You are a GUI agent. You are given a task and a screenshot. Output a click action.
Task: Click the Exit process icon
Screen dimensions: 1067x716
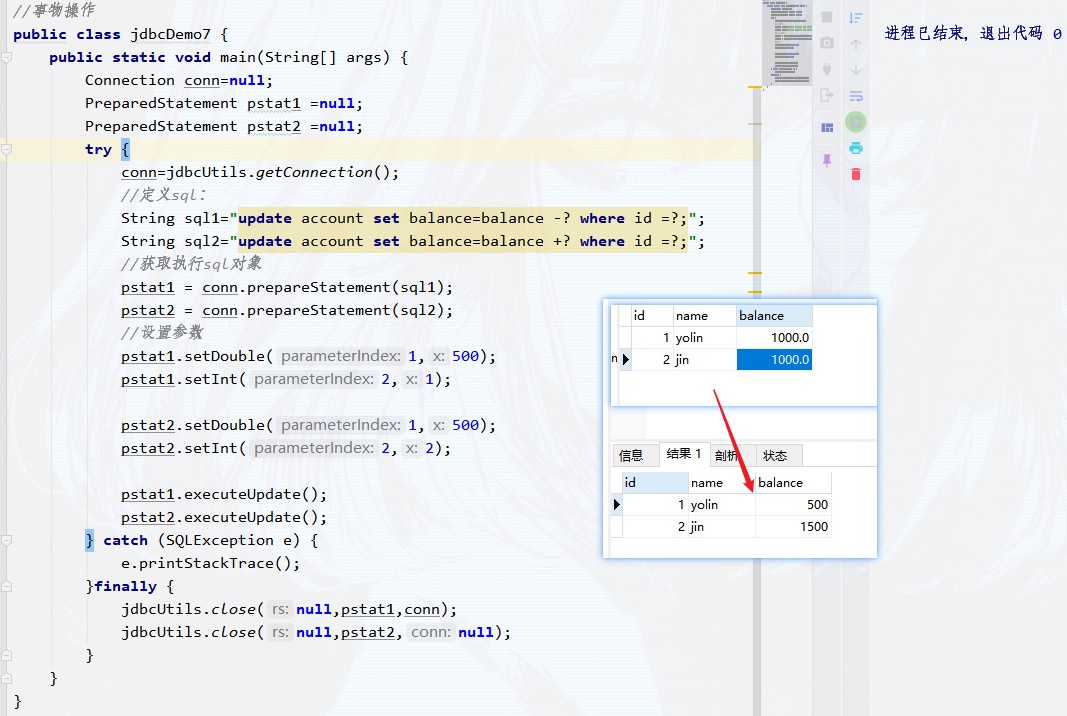[x=827, y=95]
